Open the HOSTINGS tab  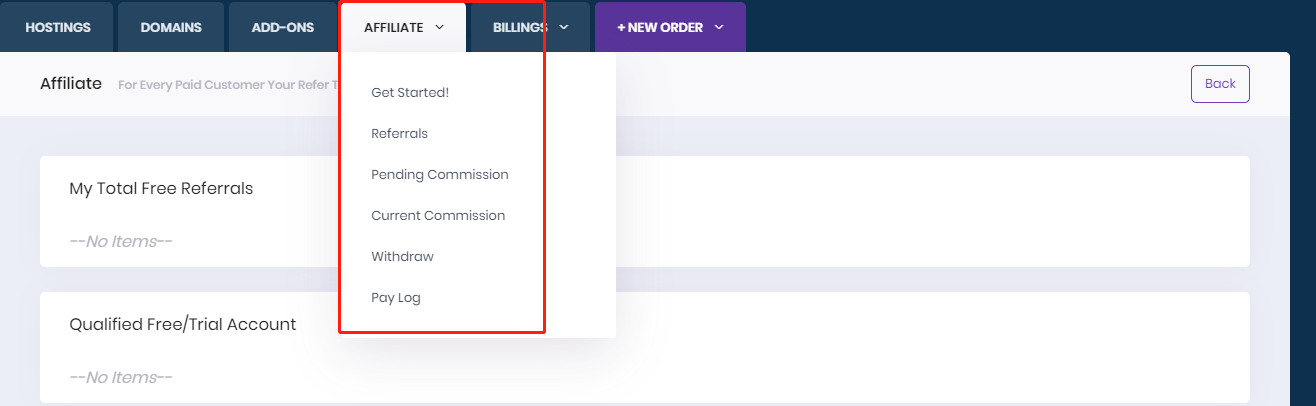pyautogui.click(x=58, y=28)
